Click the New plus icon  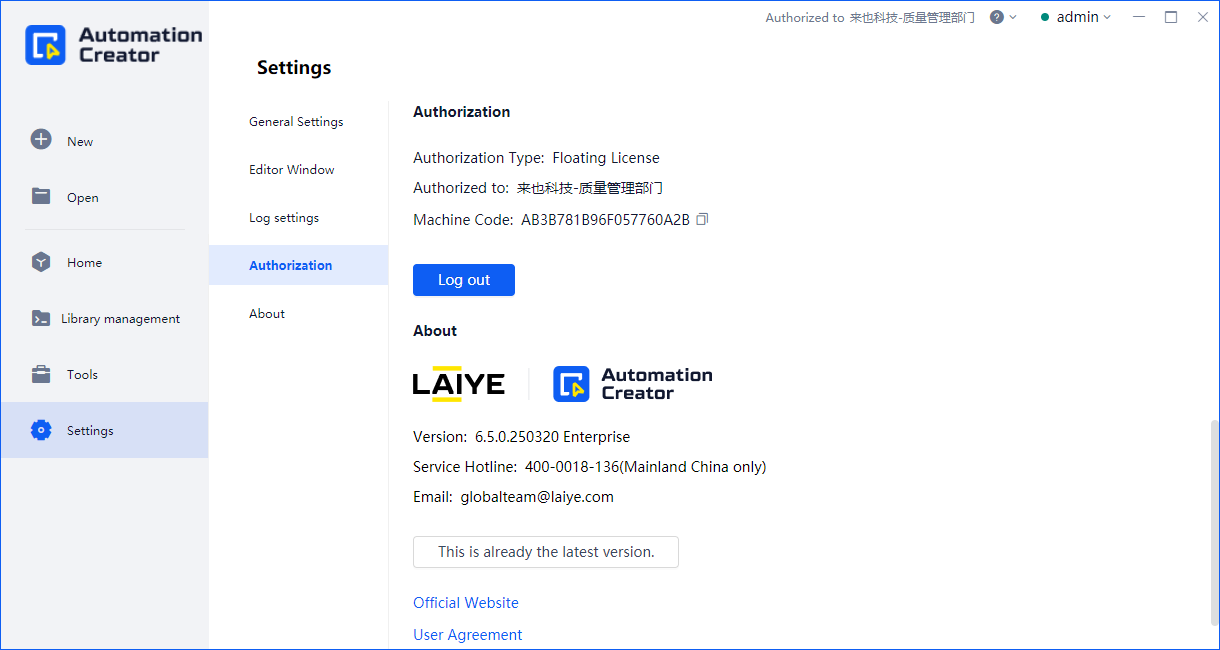41,140
